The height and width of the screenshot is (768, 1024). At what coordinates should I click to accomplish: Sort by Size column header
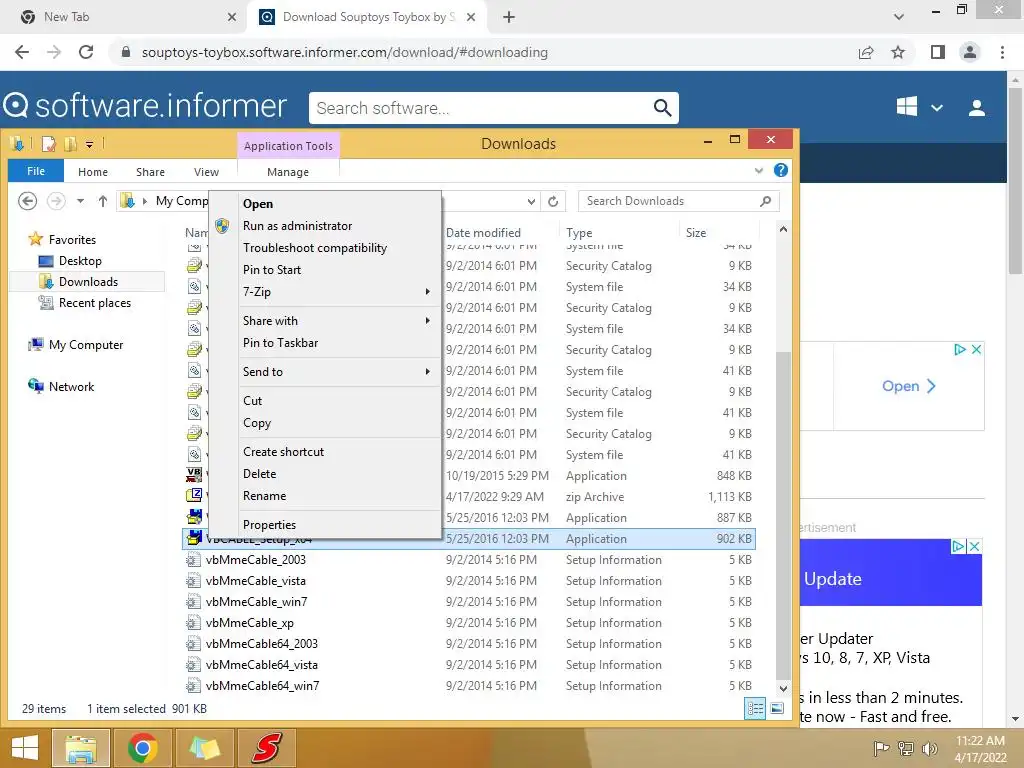click(x=696, y=232)
